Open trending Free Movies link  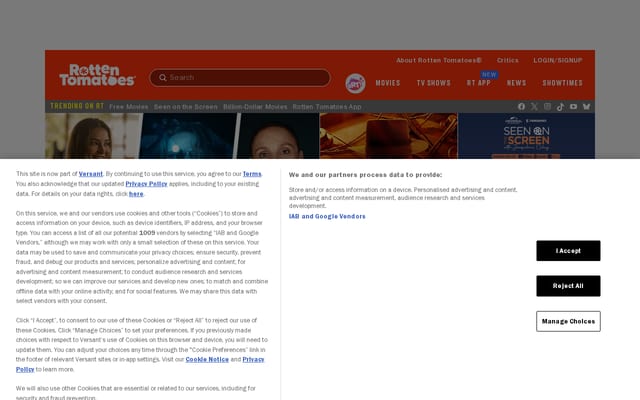coord(129,107)
